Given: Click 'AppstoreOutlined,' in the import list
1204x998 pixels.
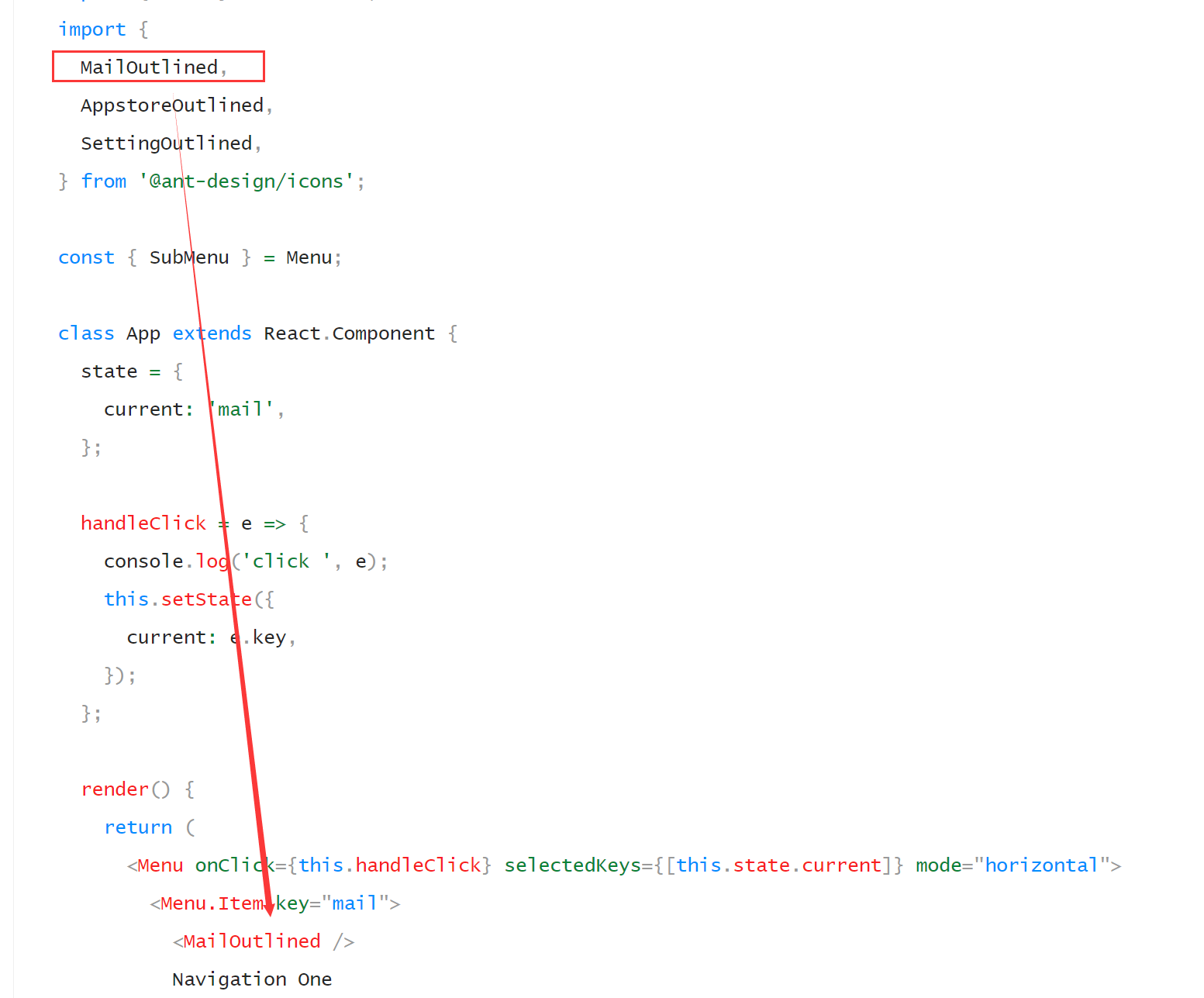Looking at the screenshot, I should 177,105.
